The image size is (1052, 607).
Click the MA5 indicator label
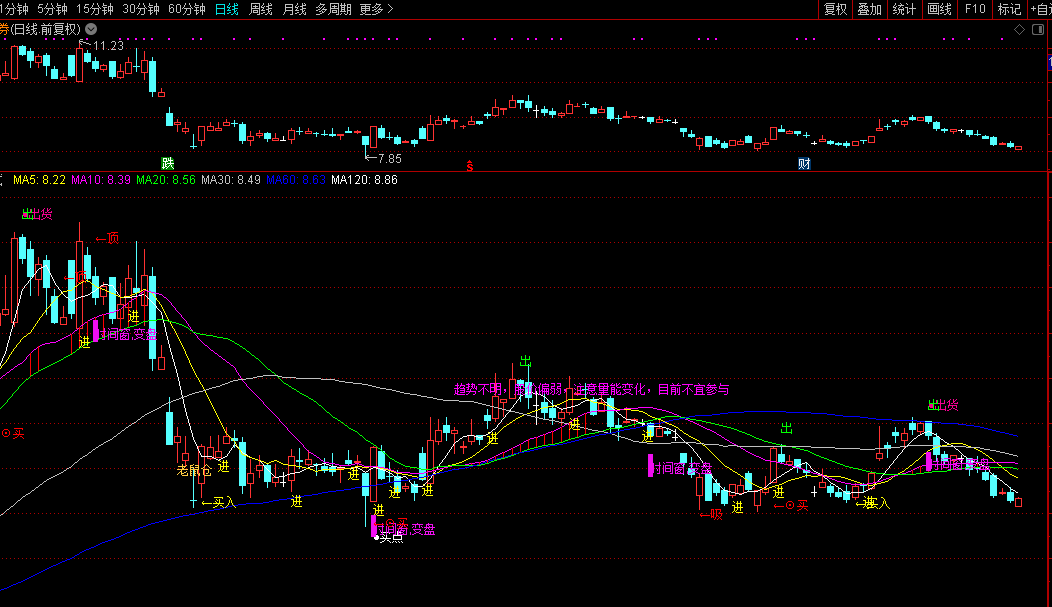(39, 180)
